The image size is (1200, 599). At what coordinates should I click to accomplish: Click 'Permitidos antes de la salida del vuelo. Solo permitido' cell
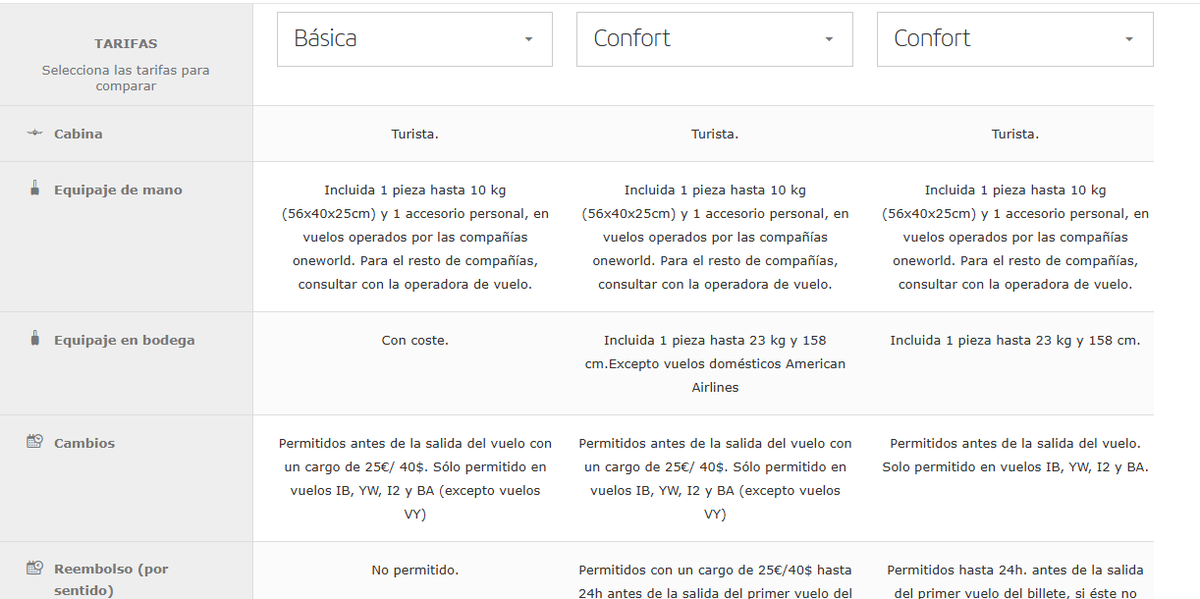[1015, 455]
